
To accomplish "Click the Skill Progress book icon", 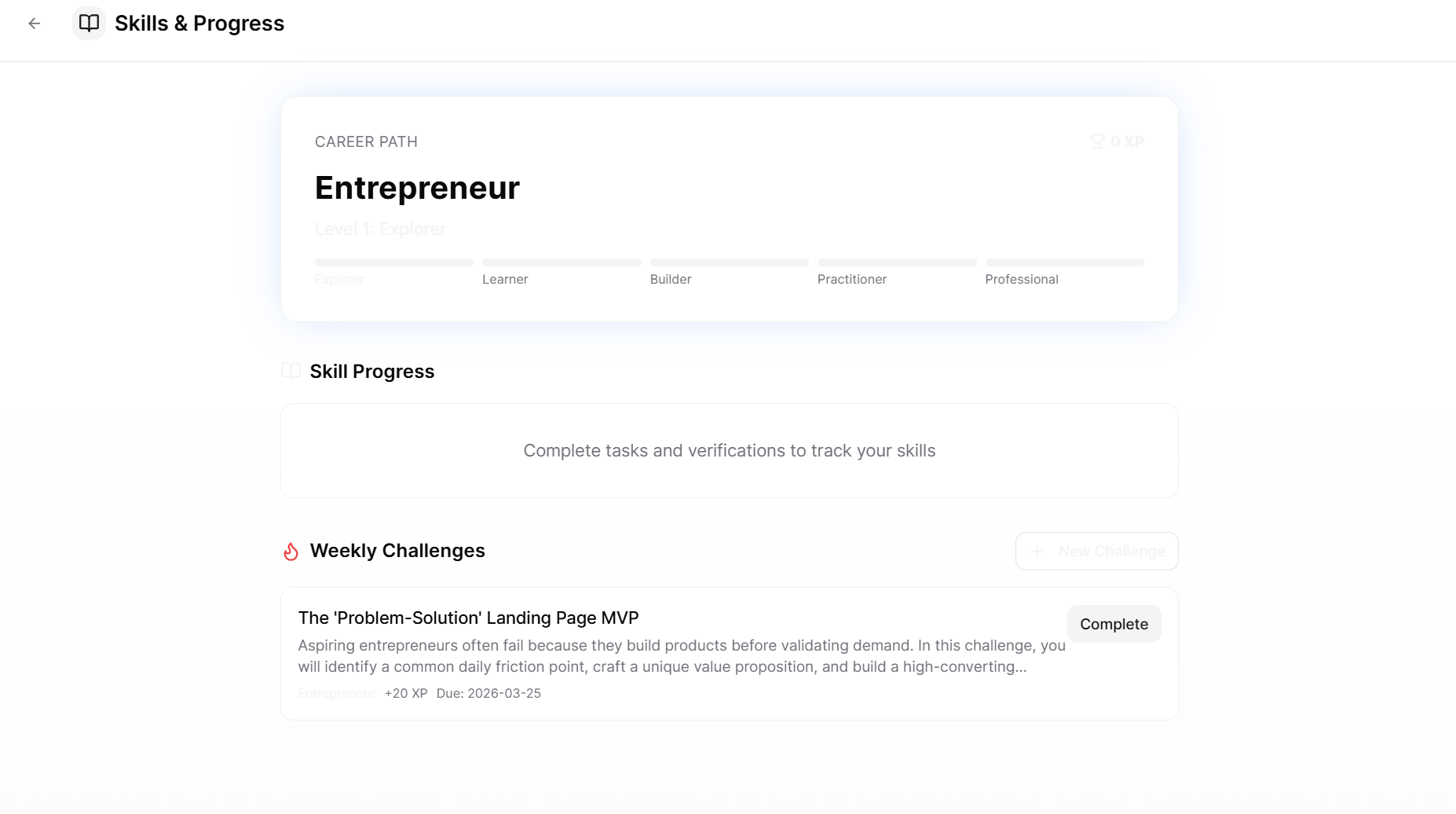I will (x=291, y=372).
